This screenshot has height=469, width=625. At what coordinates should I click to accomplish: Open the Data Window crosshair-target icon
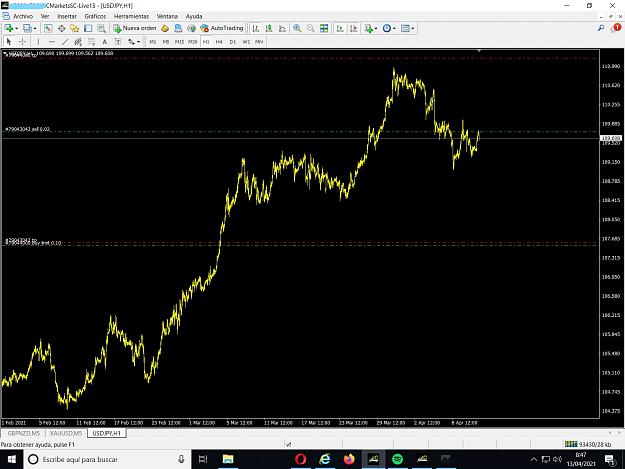tap(61, 28)
